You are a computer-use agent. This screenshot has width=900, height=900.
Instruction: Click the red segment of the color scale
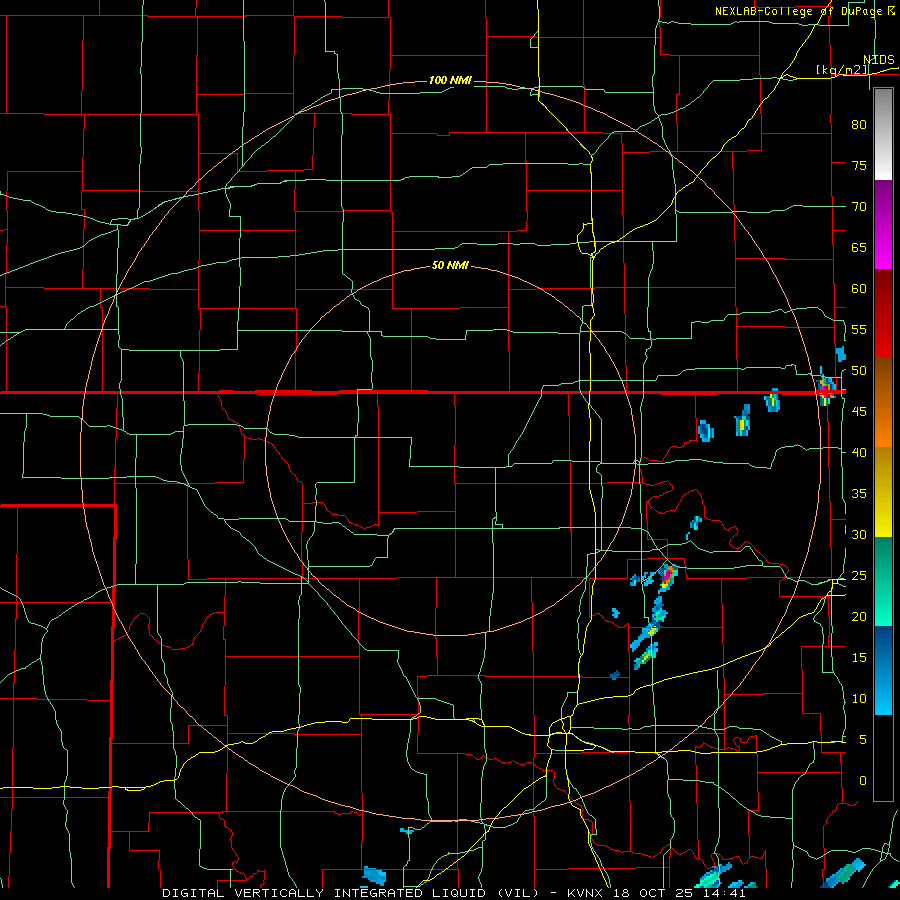tap(883, 314)
